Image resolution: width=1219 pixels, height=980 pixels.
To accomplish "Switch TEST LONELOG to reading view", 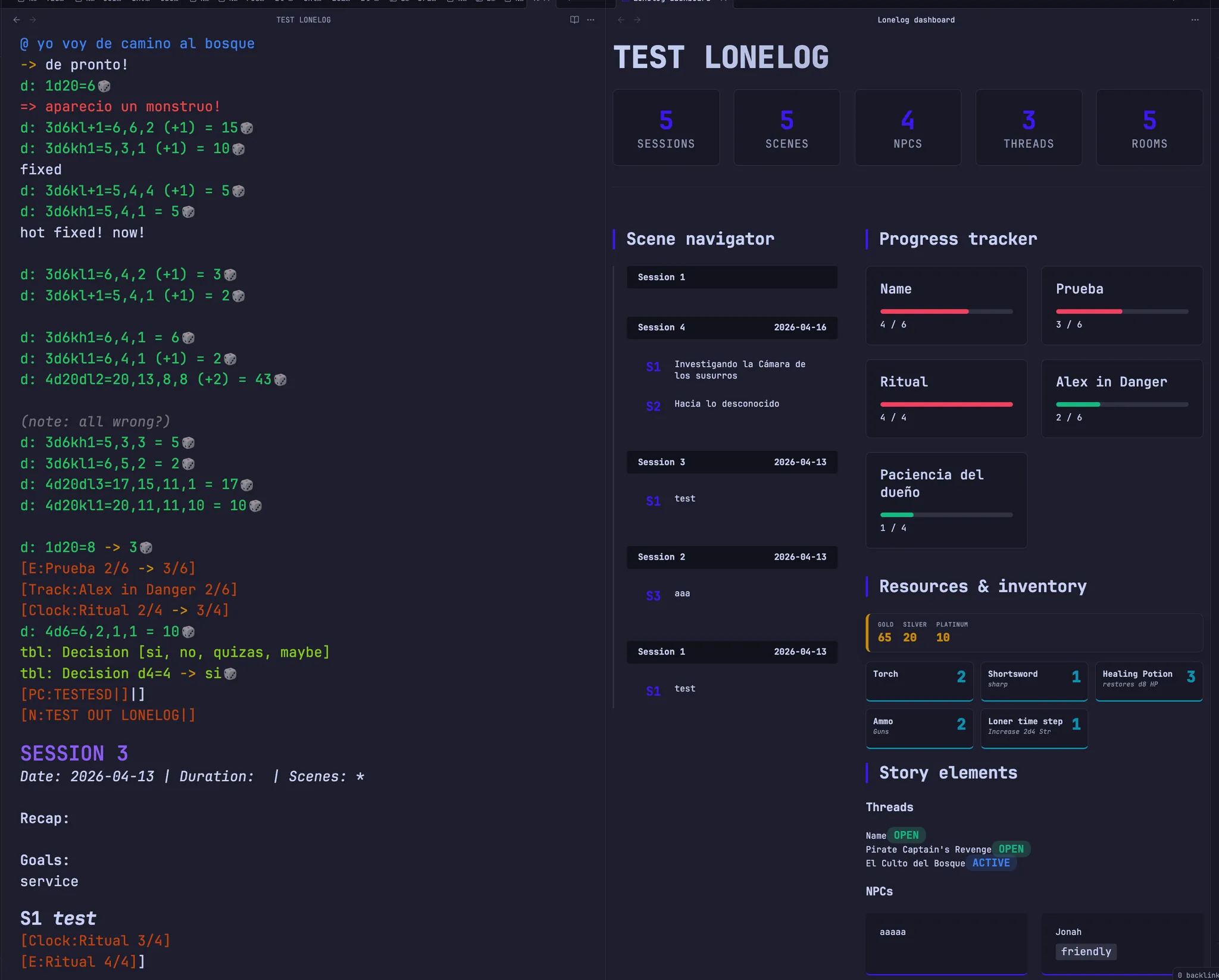I will coord(574,20).
